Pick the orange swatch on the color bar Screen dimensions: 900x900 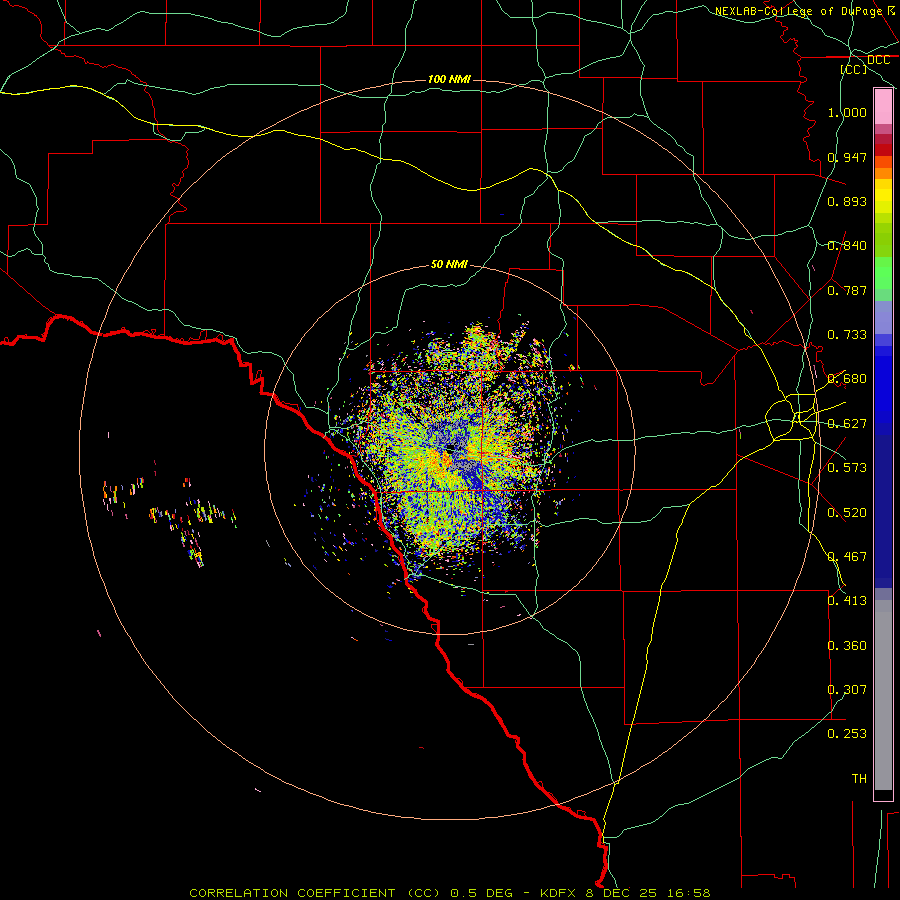point(883,173)
